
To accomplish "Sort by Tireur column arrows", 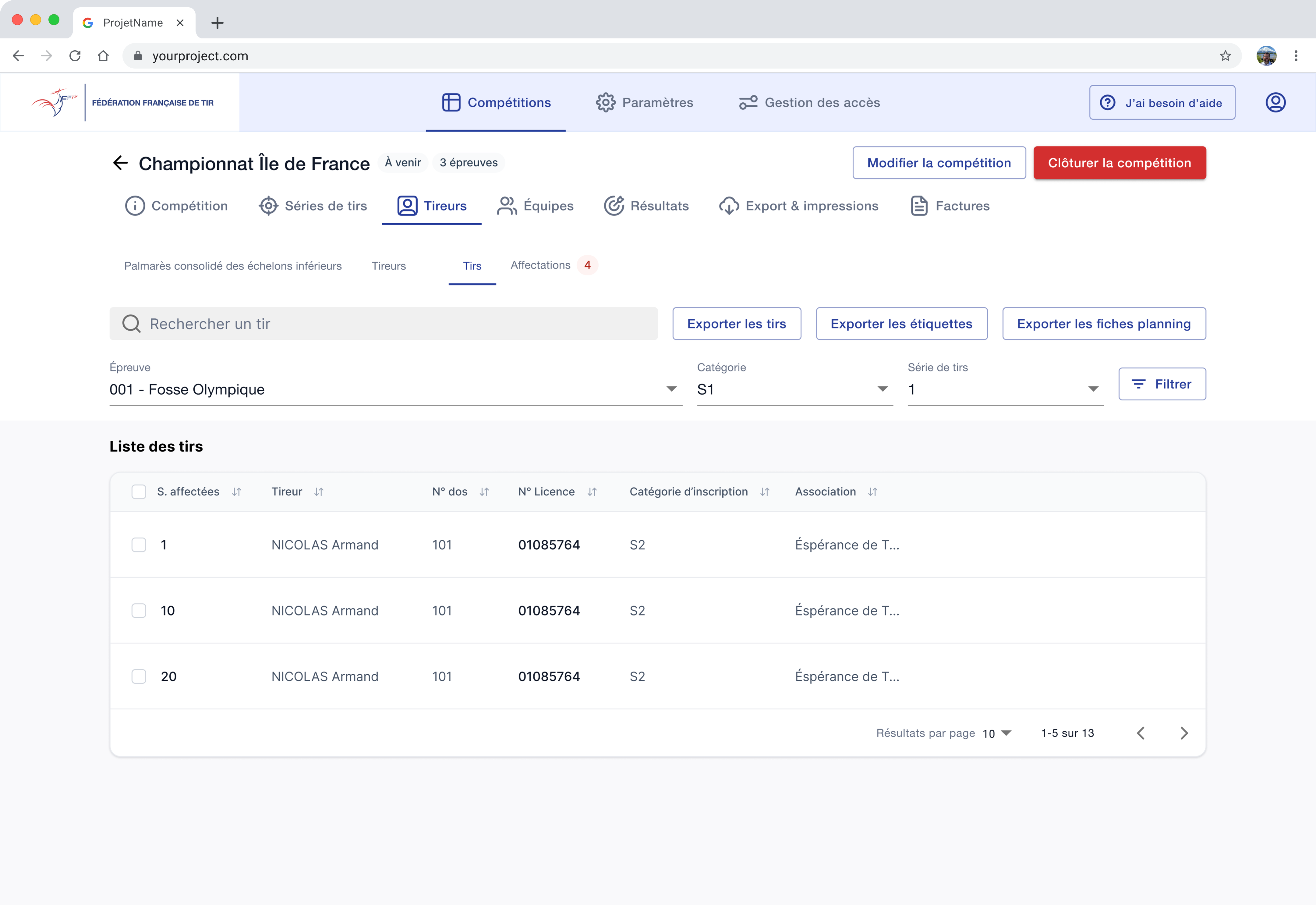I will click(319, 492).
